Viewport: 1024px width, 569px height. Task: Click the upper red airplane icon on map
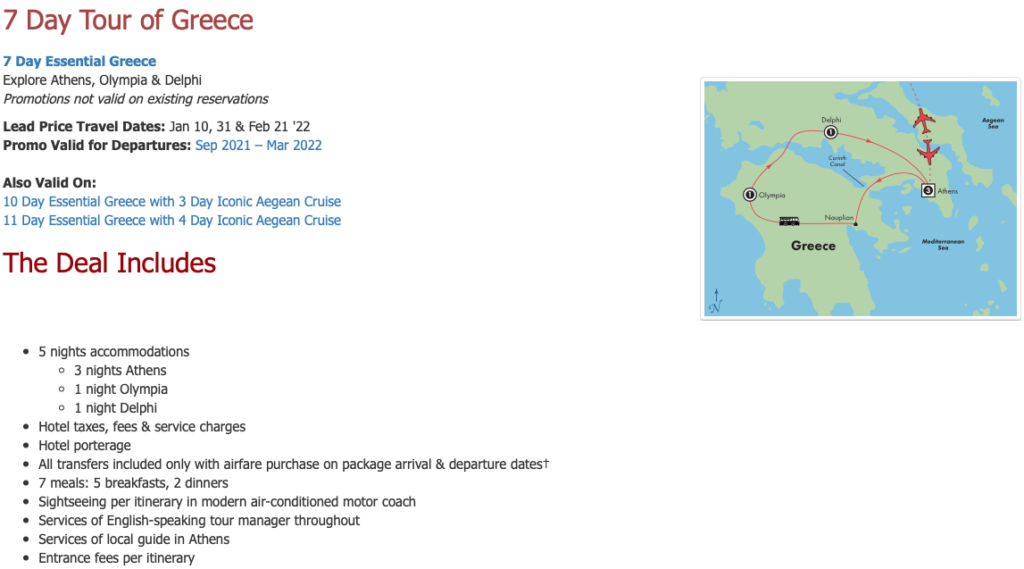pyautogui.click(x=923, y=122)
